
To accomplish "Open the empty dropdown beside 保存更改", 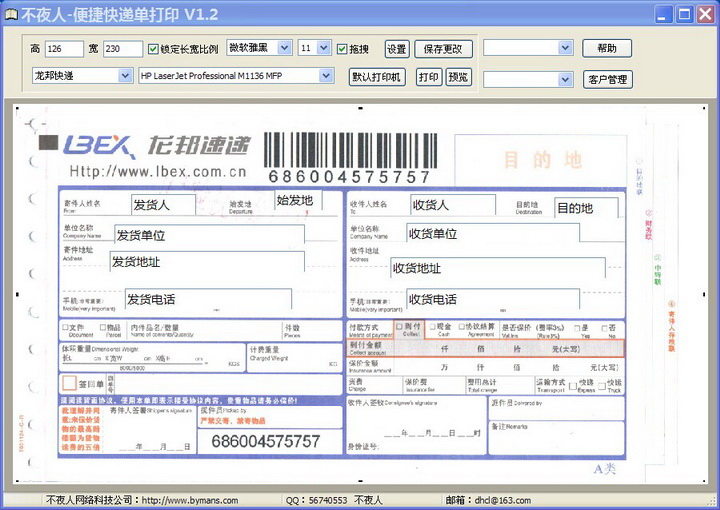I will coord(566,47).
